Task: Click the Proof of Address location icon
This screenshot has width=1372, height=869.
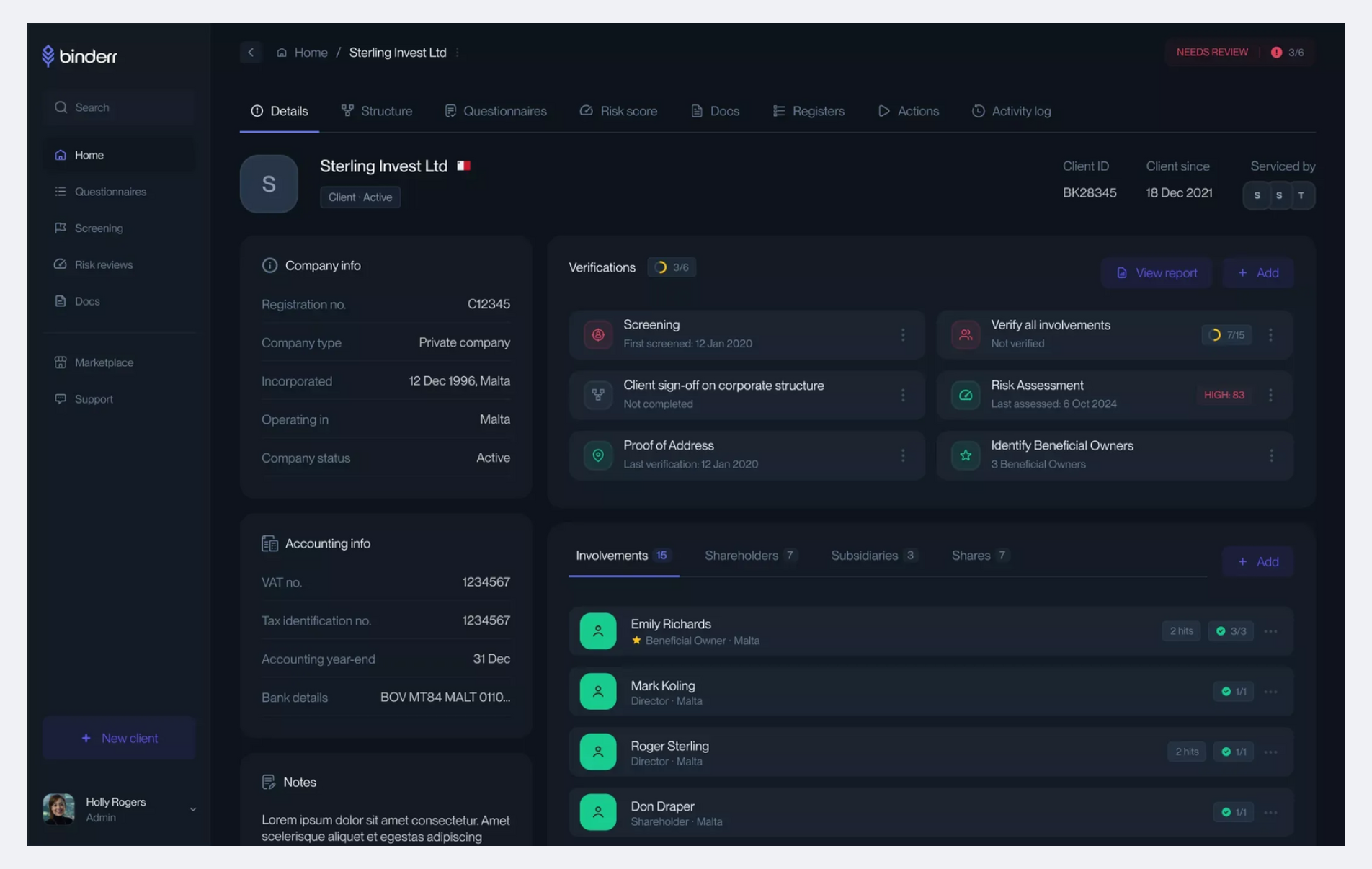Action: click(597, 455)
